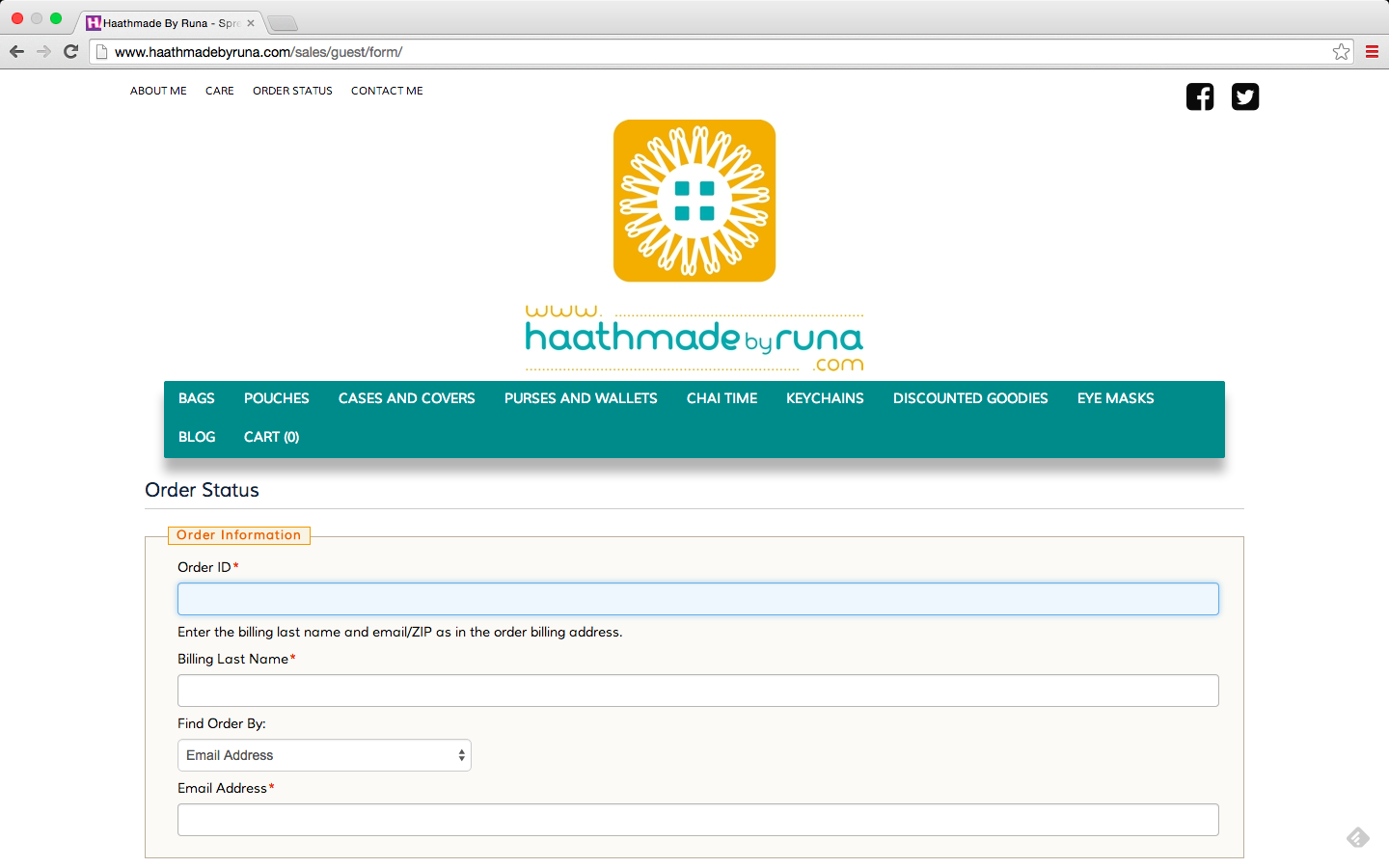This screenshot has height=868, width=1389.
Task: Click the browser forward arrow
Action: pyautogui.click(x=43, y=52)
